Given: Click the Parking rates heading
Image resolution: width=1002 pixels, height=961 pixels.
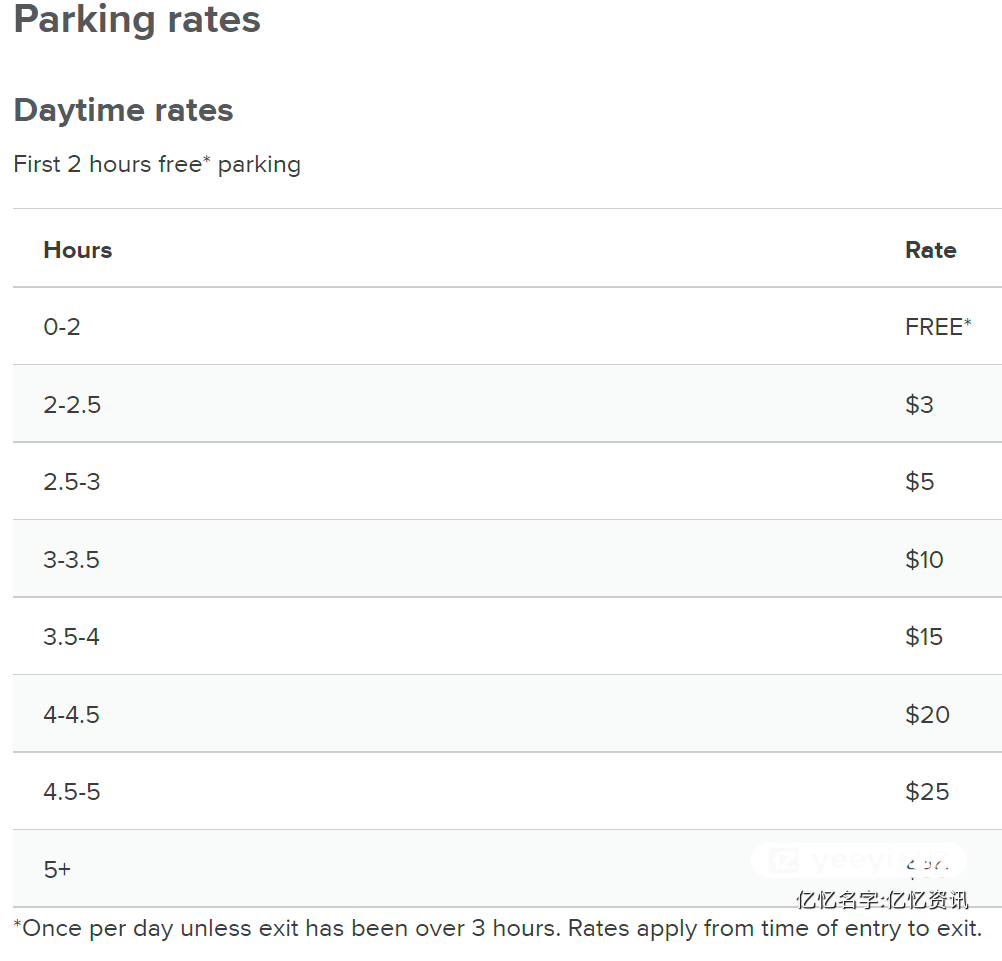Looking at the screenshot, I should click(x=137, y=20).
